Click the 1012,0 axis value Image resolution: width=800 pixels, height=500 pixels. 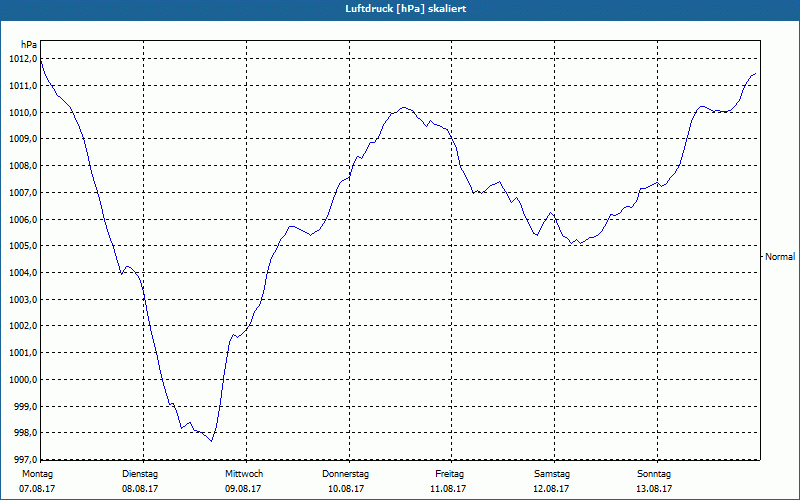click(x=23, y=59)
